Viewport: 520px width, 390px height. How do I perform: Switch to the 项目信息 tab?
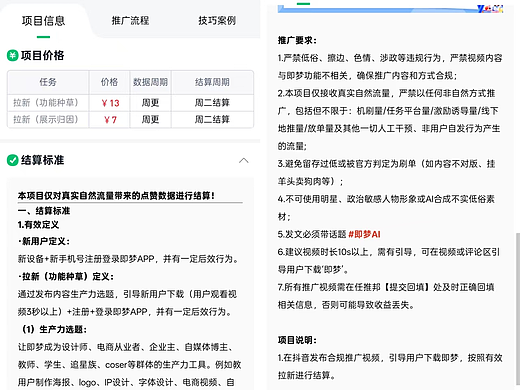coord(43,21)
